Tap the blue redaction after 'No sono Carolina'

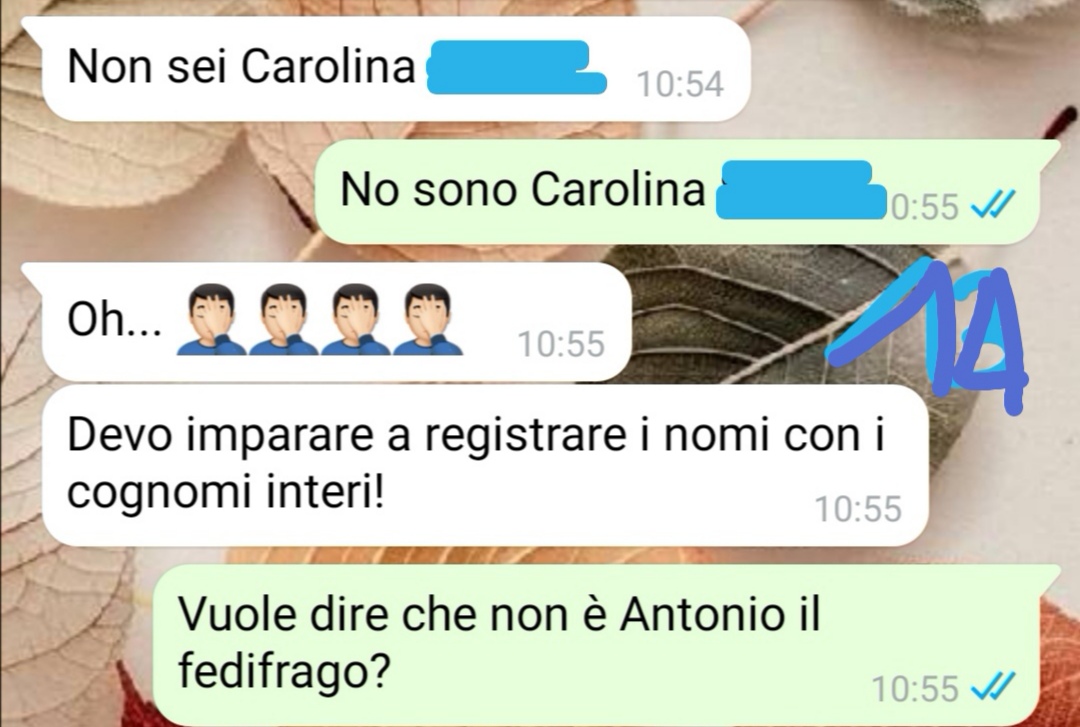801,190
